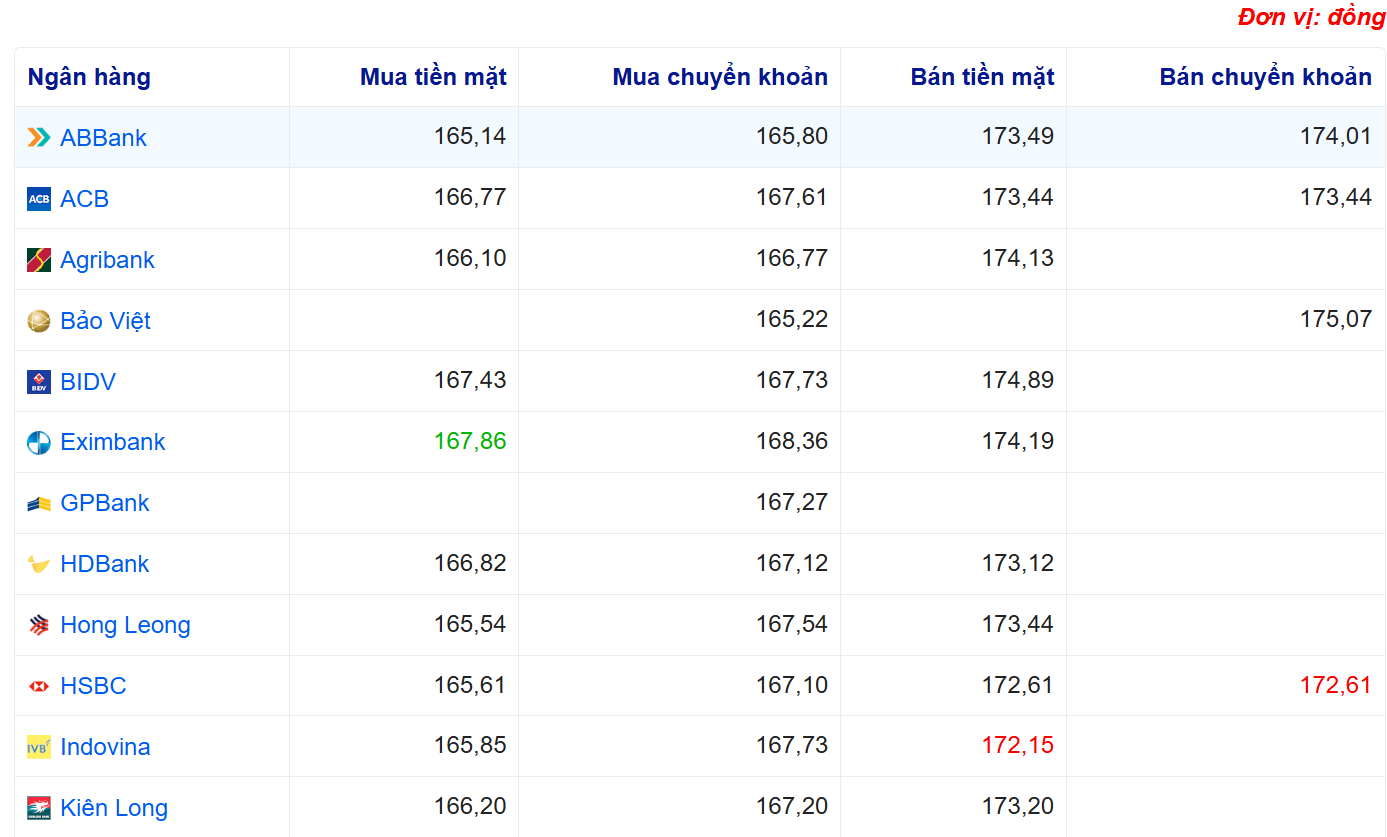Click the ABBank logo icon
Image resolution: width=1387 pixels, height=837 pixels.
pyautogui.click(x=39, y=138)
